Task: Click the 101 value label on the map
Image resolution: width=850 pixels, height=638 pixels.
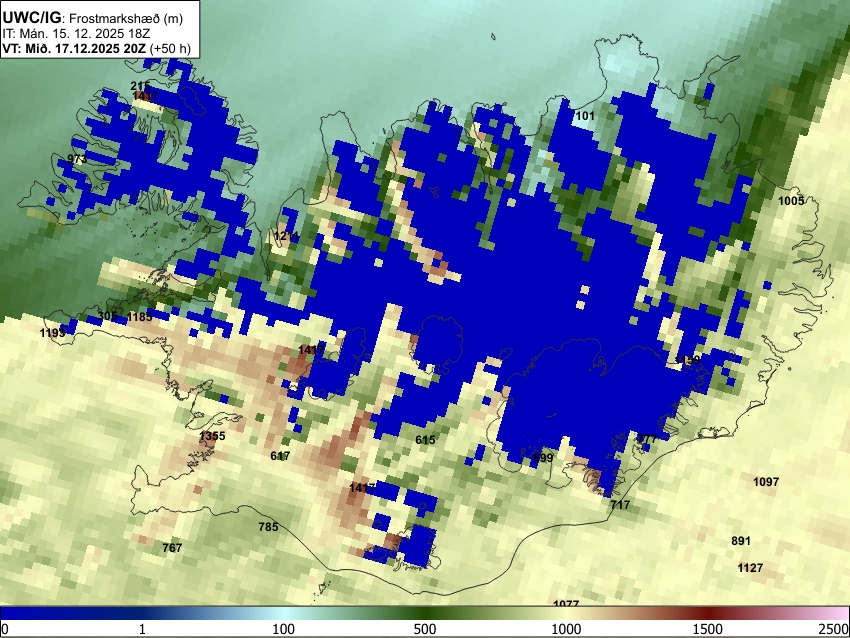Action: click(x=585, y=115)
